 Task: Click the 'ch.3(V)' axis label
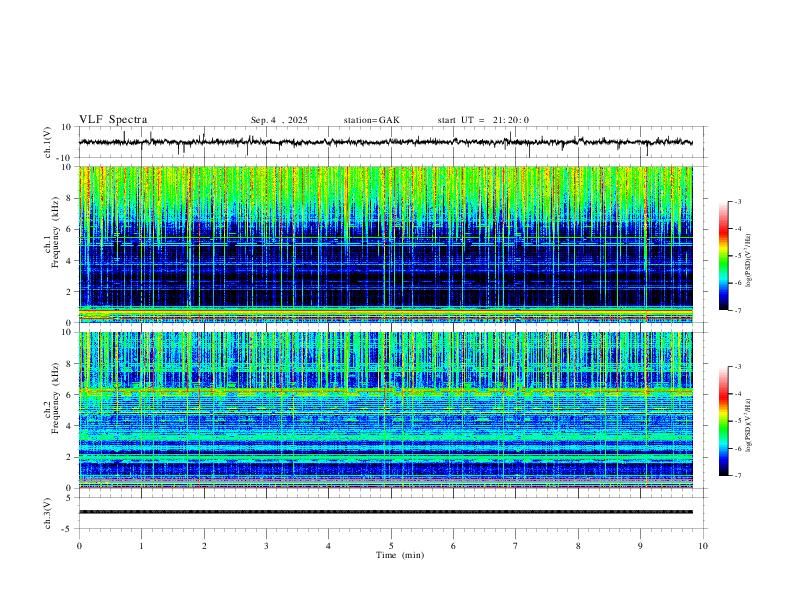[x=48, y=513]
